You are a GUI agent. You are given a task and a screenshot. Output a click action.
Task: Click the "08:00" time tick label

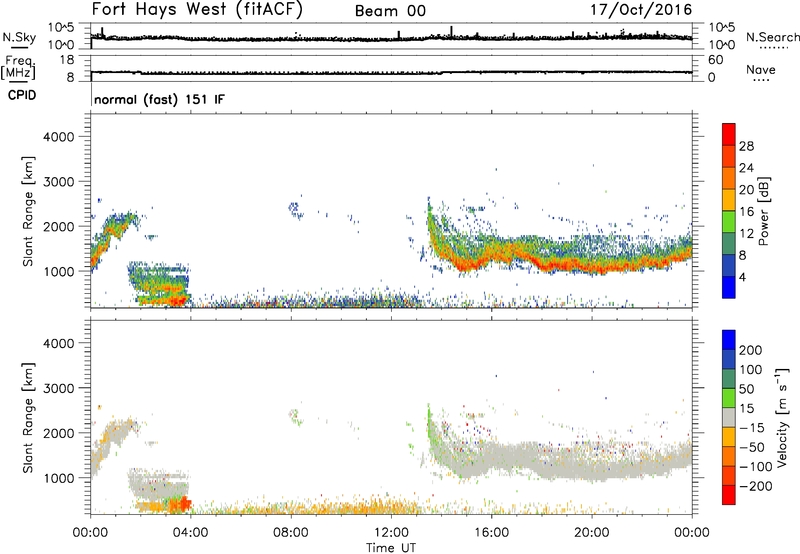pos(291,533)
